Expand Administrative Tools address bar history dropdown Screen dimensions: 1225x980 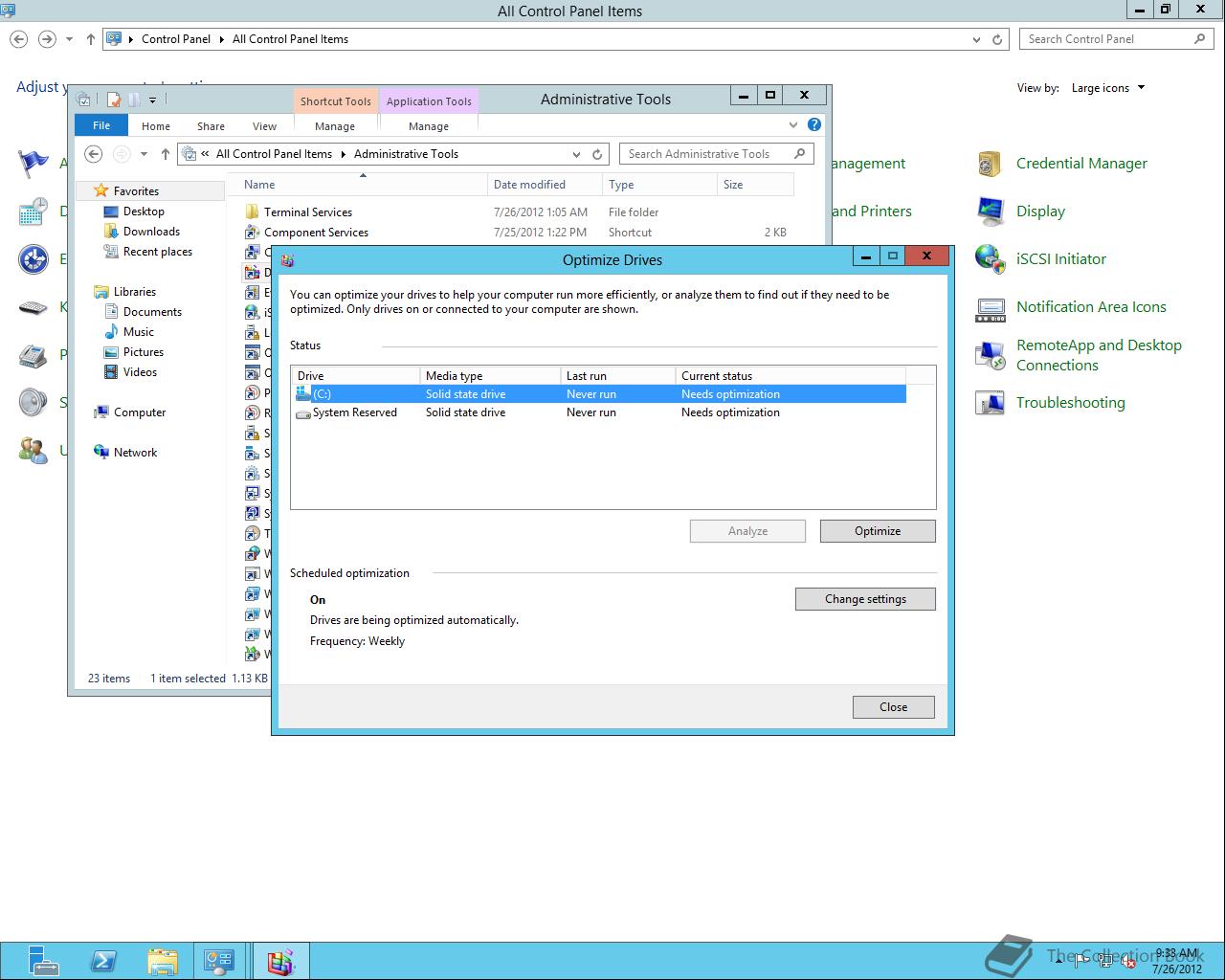576,154
